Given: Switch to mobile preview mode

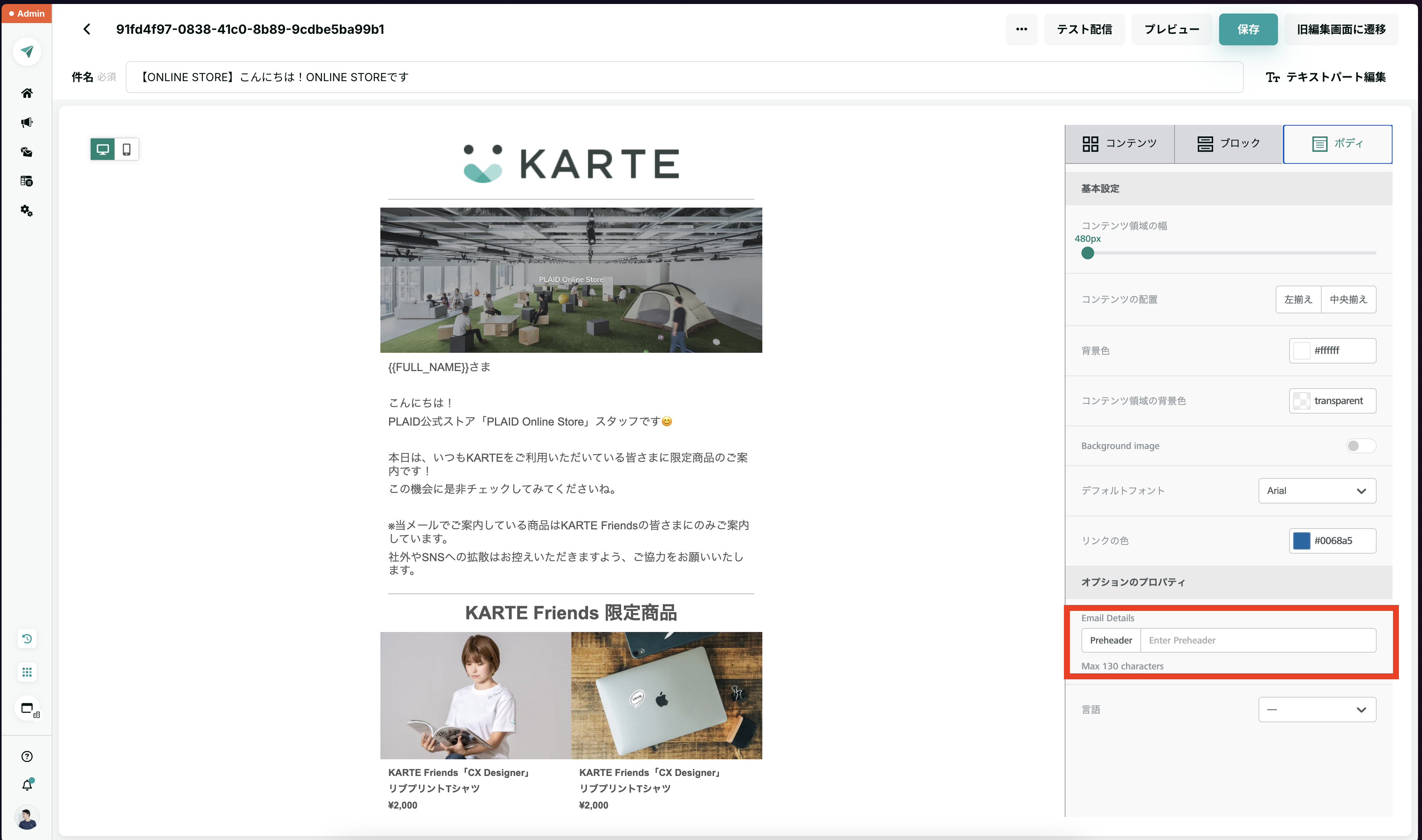Looking at the screenshot, I should [127, 150].
